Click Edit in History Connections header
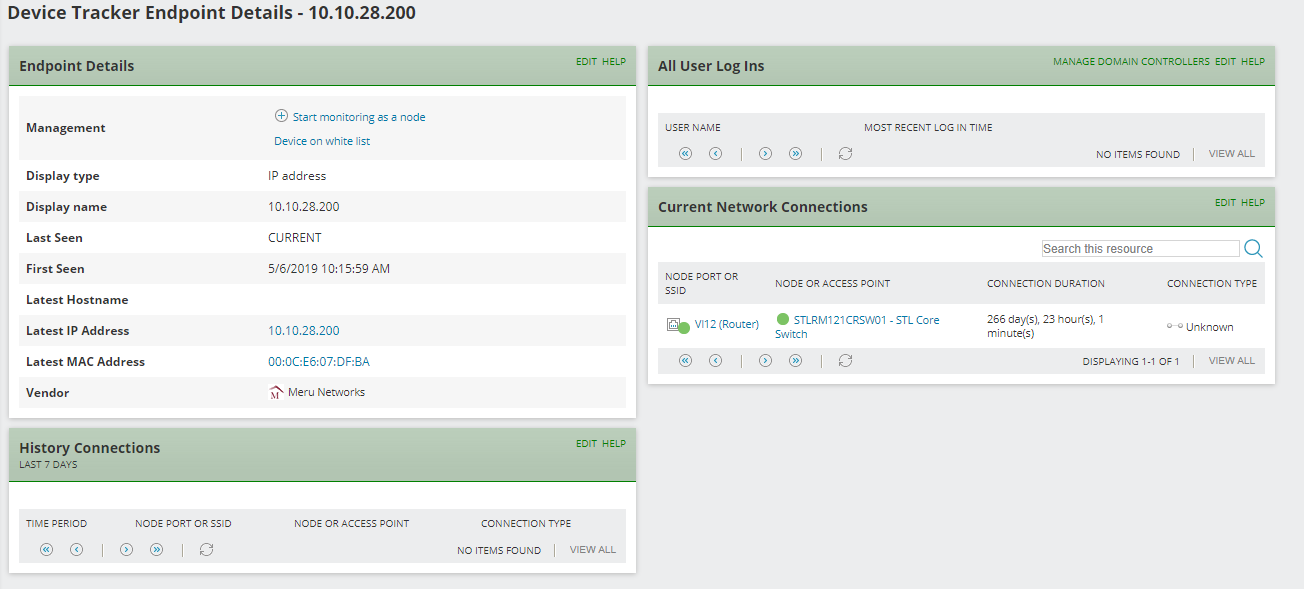 (x=586, y=444)
